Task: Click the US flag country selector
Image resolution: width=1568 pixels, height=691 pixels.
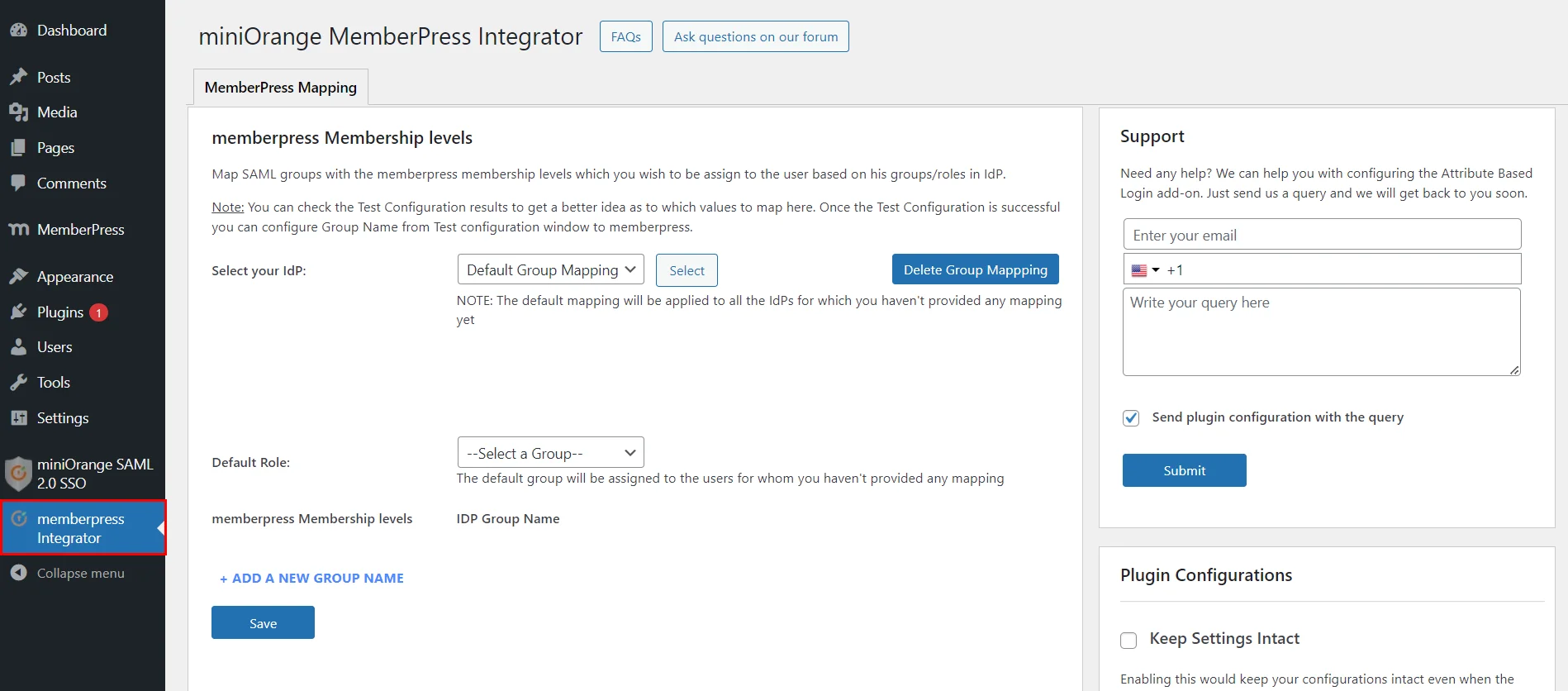Action: point(1139,270)
